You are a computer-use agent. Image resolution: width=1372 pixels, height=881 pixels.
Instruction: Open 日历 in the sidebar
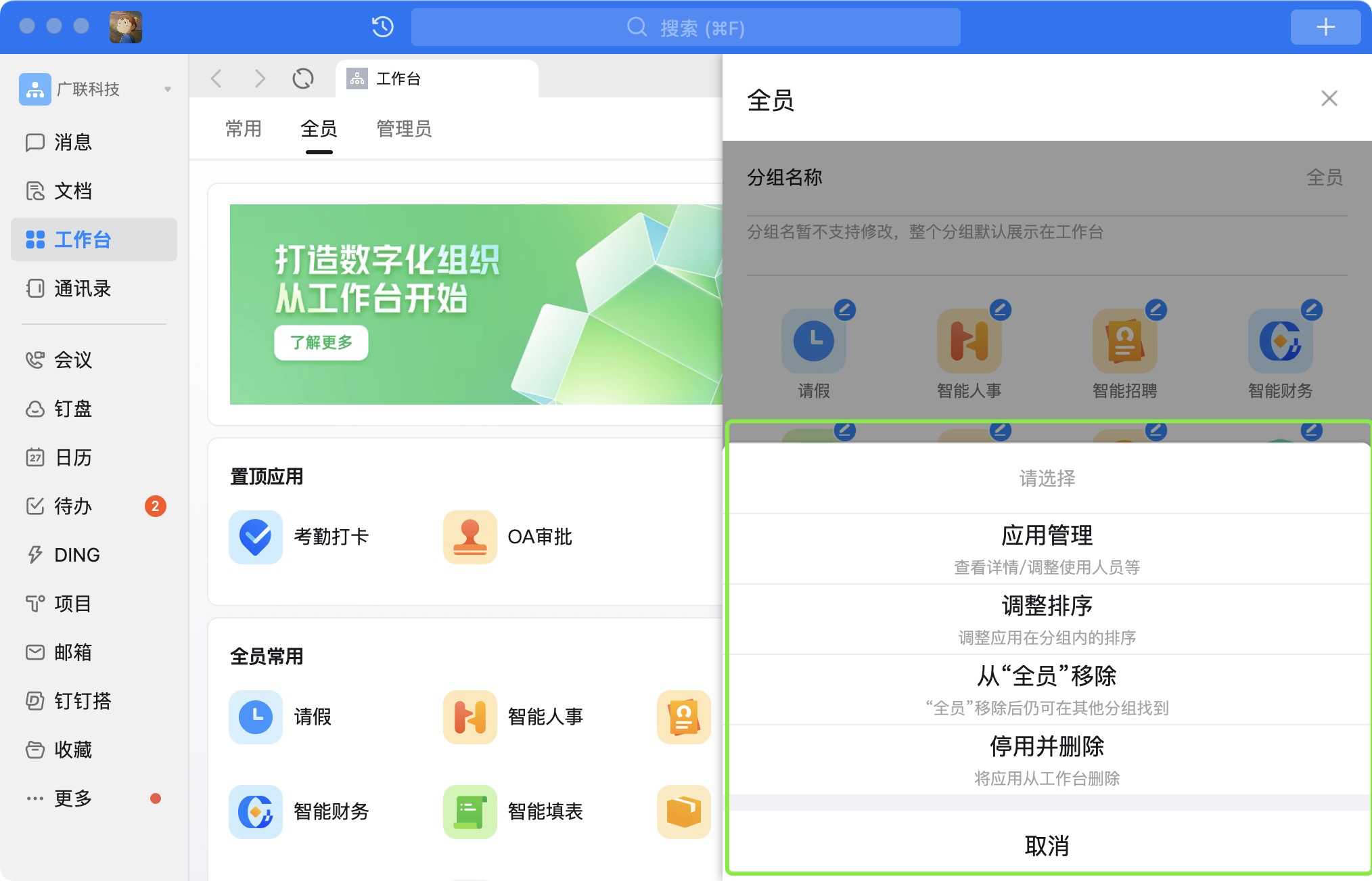pos(94,457)
